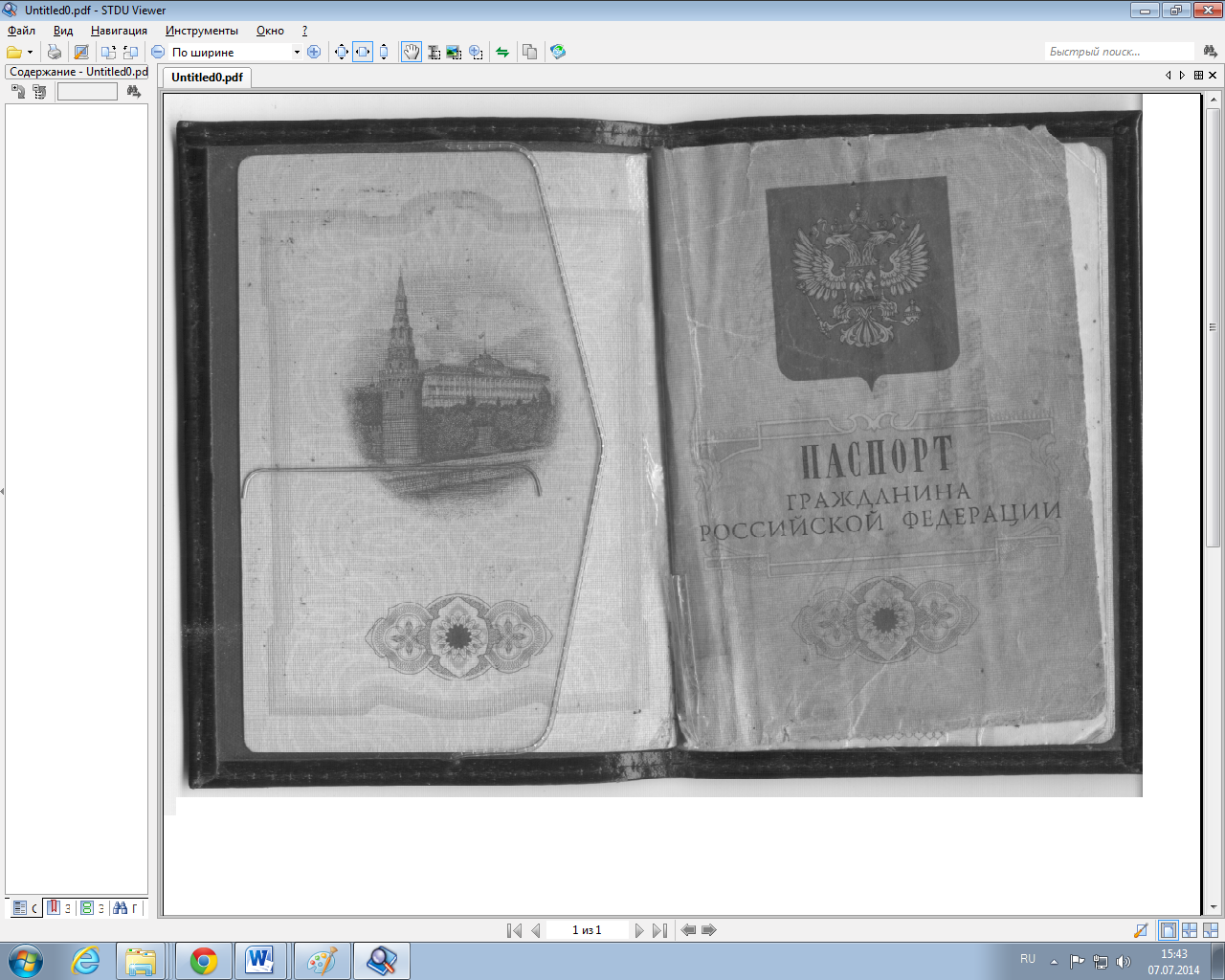Open the Файл menu
The height and width of the screenshot is (980, 1225).
pyautogui.click(x=21, y=31)
